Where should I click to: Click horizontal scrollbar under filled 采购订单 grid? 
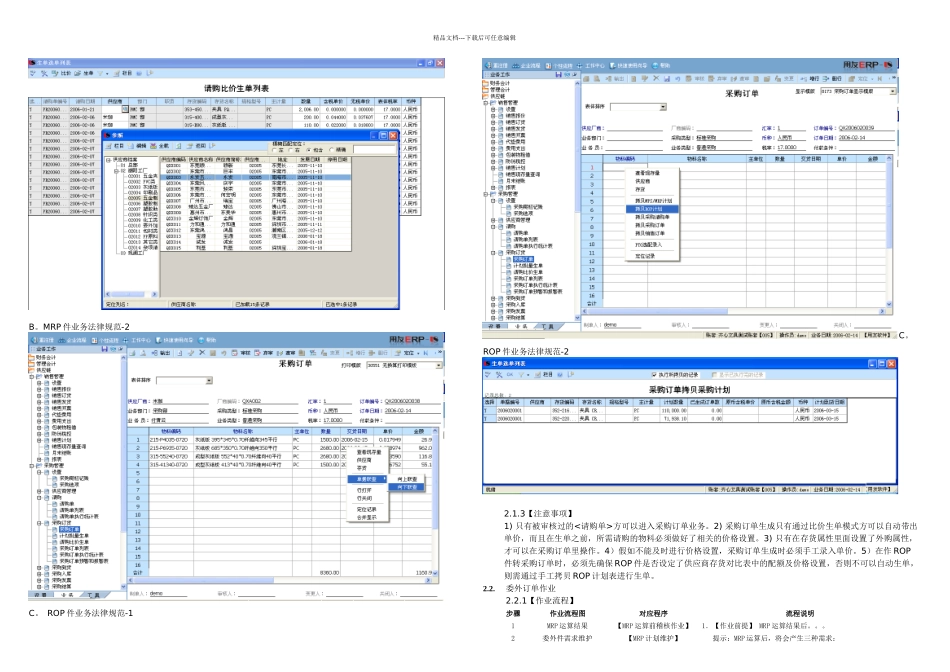[x=280, y=580]
